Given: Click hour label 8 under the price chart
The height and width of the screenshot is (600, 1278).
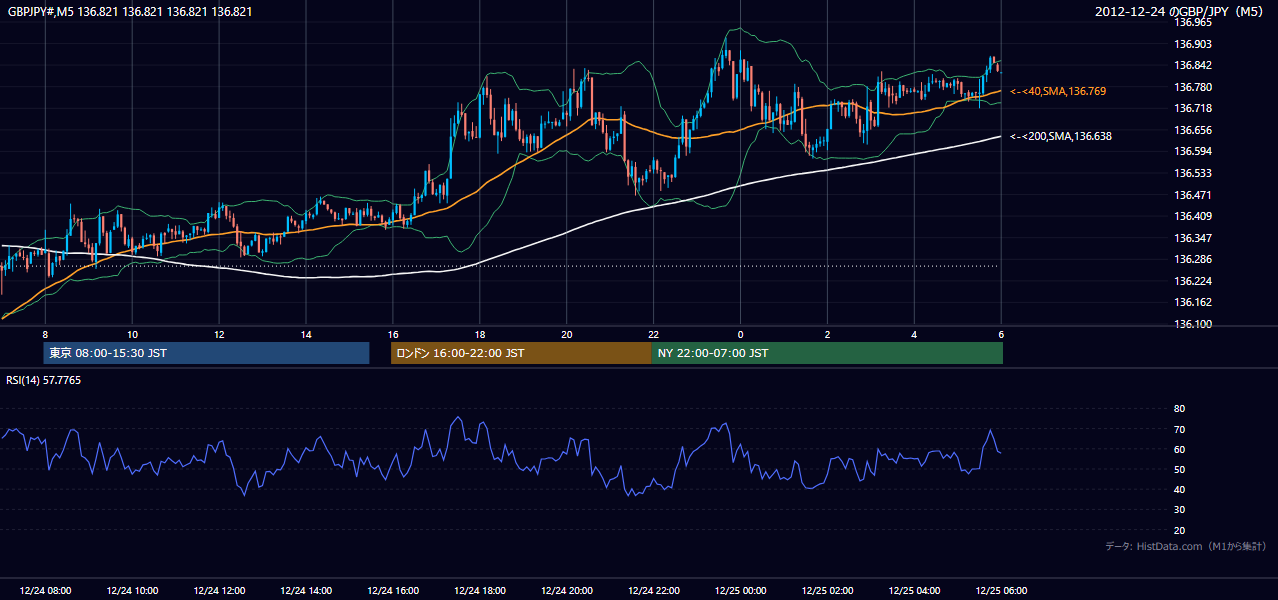Looking at the screenshot, I should (x=45, y=334).
